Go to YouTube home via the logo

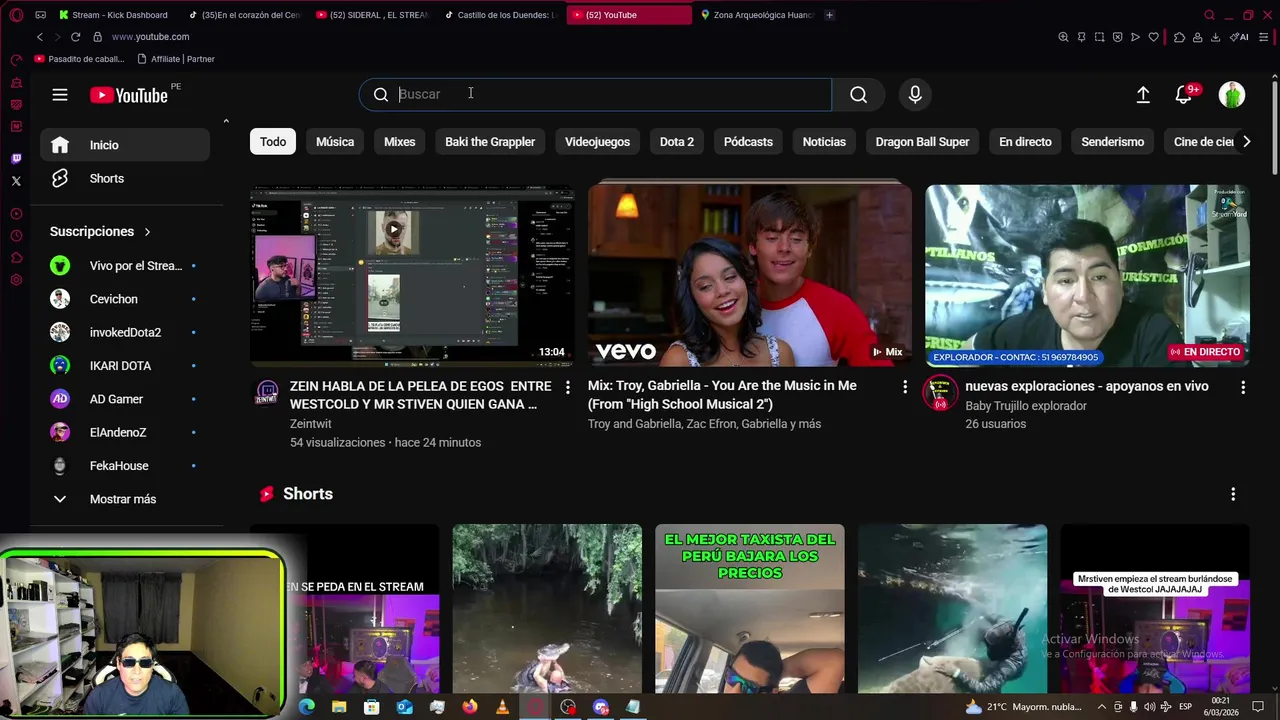[129, 95]
